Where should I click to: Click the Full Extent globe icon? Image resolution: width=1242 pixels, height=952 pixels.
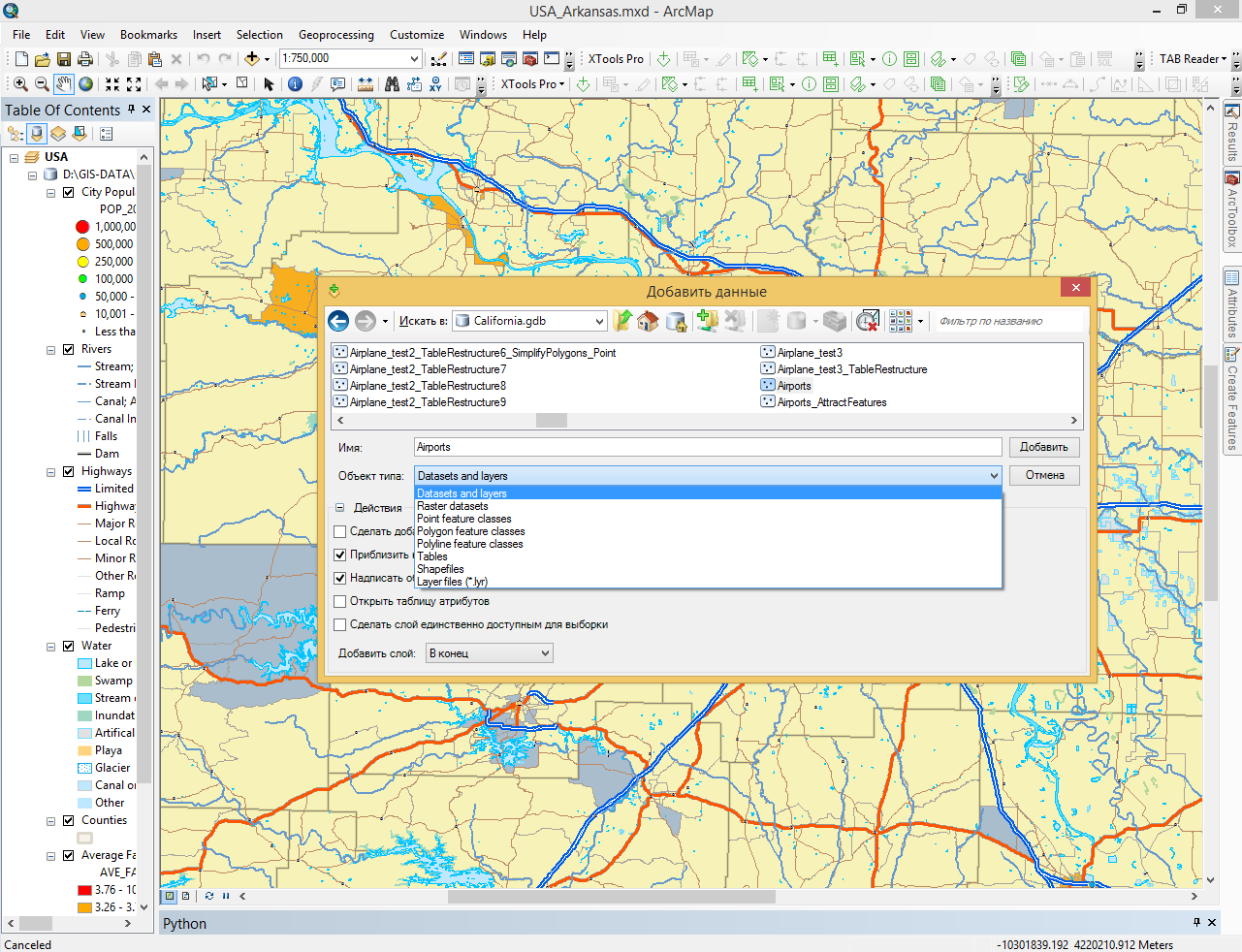tap(86, 84)
